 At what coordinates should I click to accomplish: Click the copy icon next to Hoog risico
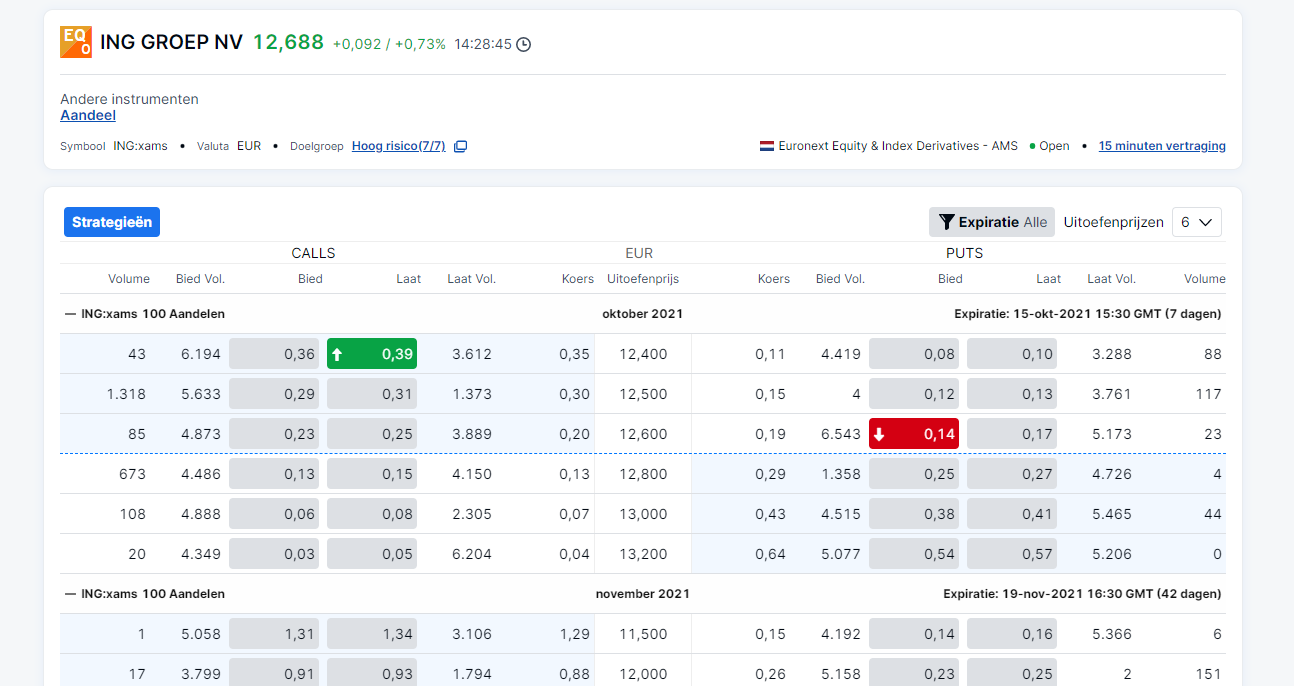[460, 146]
